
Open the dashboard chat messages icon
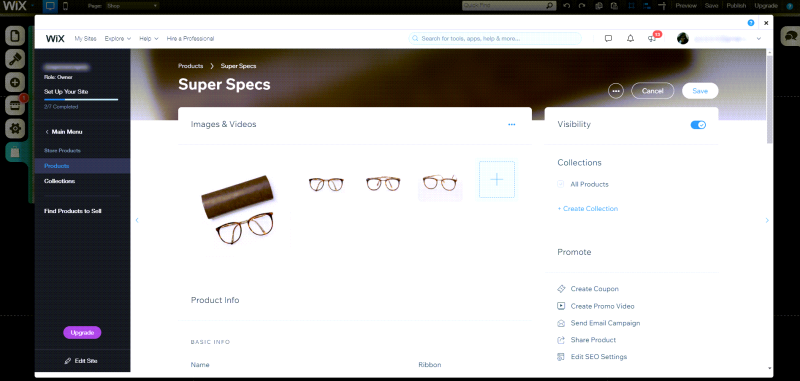coord(608,38)
